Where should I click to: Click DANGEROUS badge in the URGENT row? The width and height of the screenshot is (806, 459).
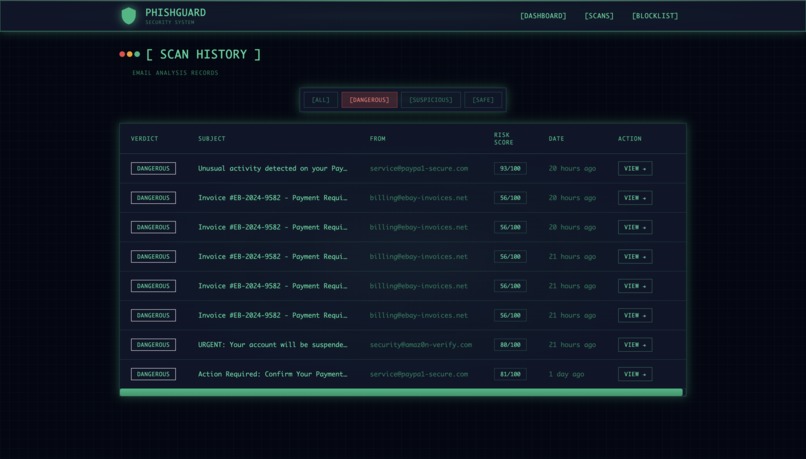[153, 345]
